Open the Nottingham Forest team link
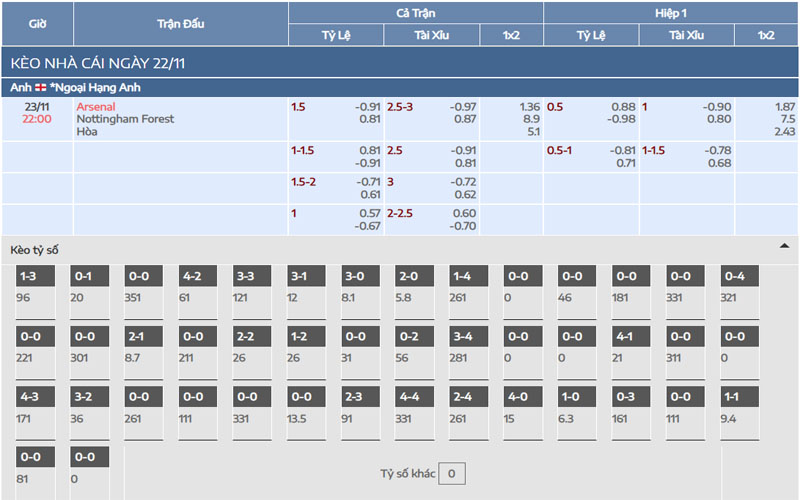 pos(125,119)
